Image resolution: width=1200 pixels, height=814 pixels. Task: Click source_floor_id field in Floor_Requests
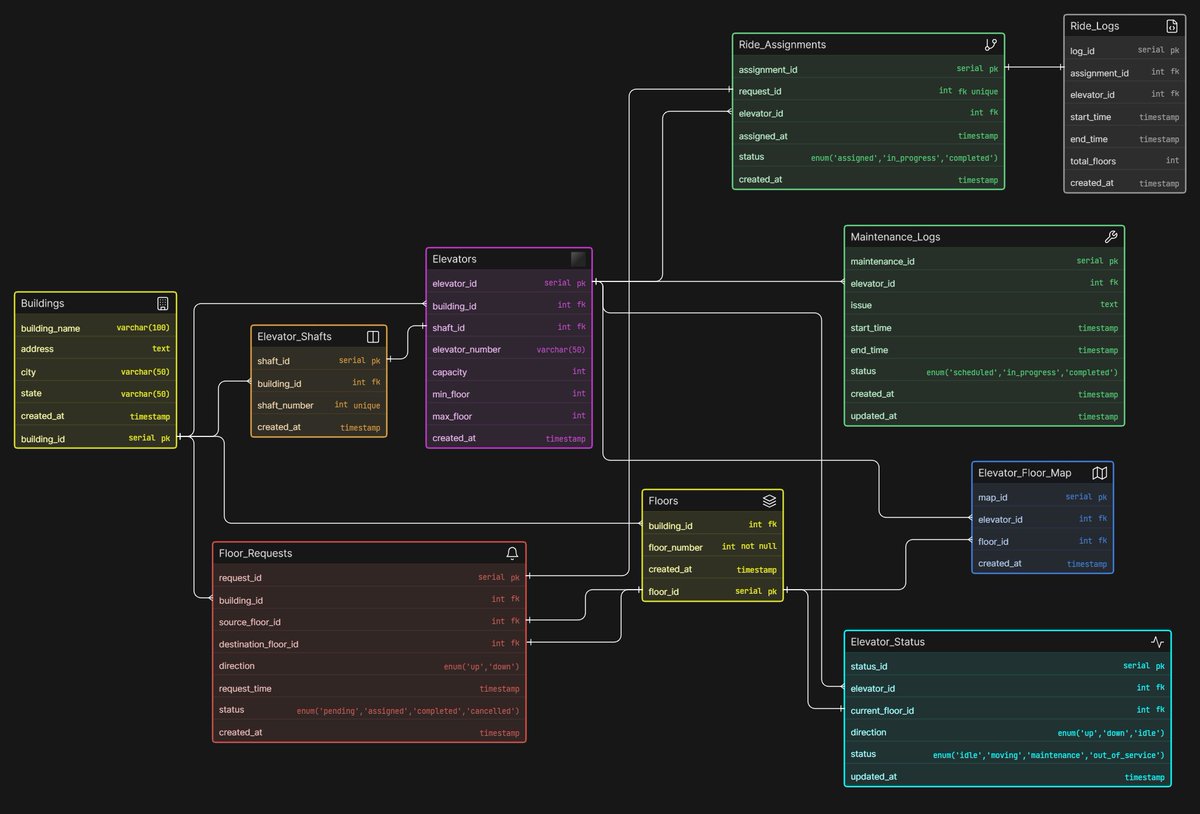369,622
